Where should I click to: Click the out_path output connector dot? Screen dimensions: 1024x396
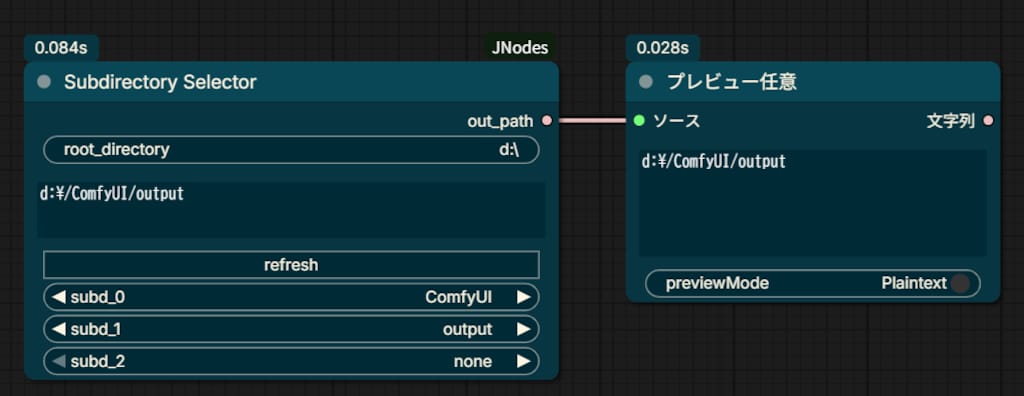coord(547,121)
